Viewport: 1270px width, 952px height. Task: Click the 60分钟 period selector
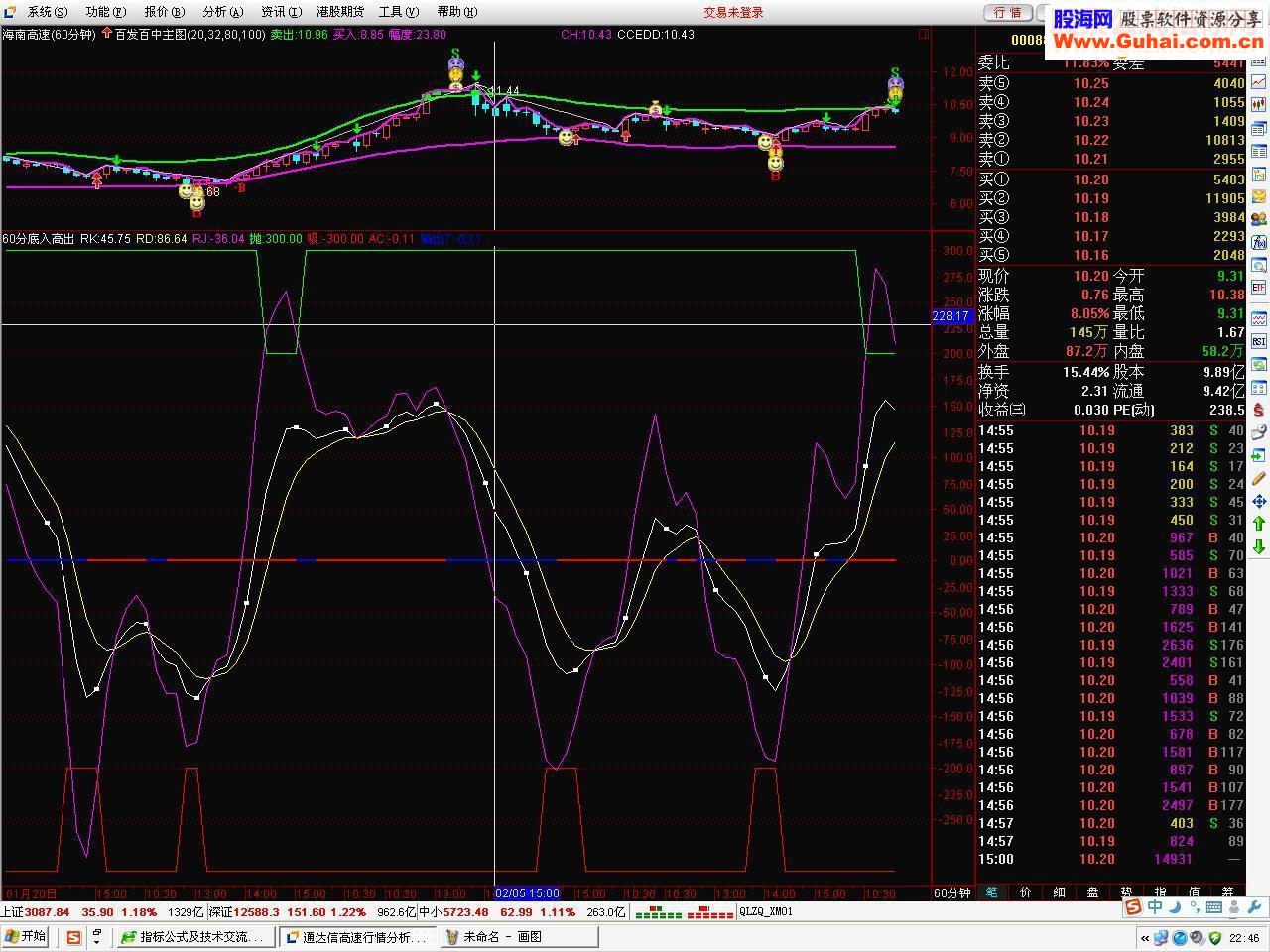952,893
